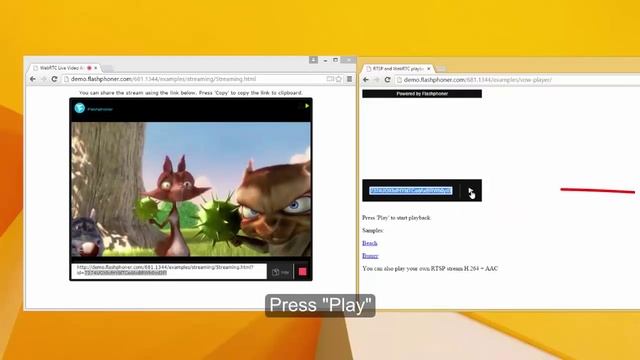Click the Big Buck Bunny video preview
This screenshot has width=640, height=360.
coord(191,189)
